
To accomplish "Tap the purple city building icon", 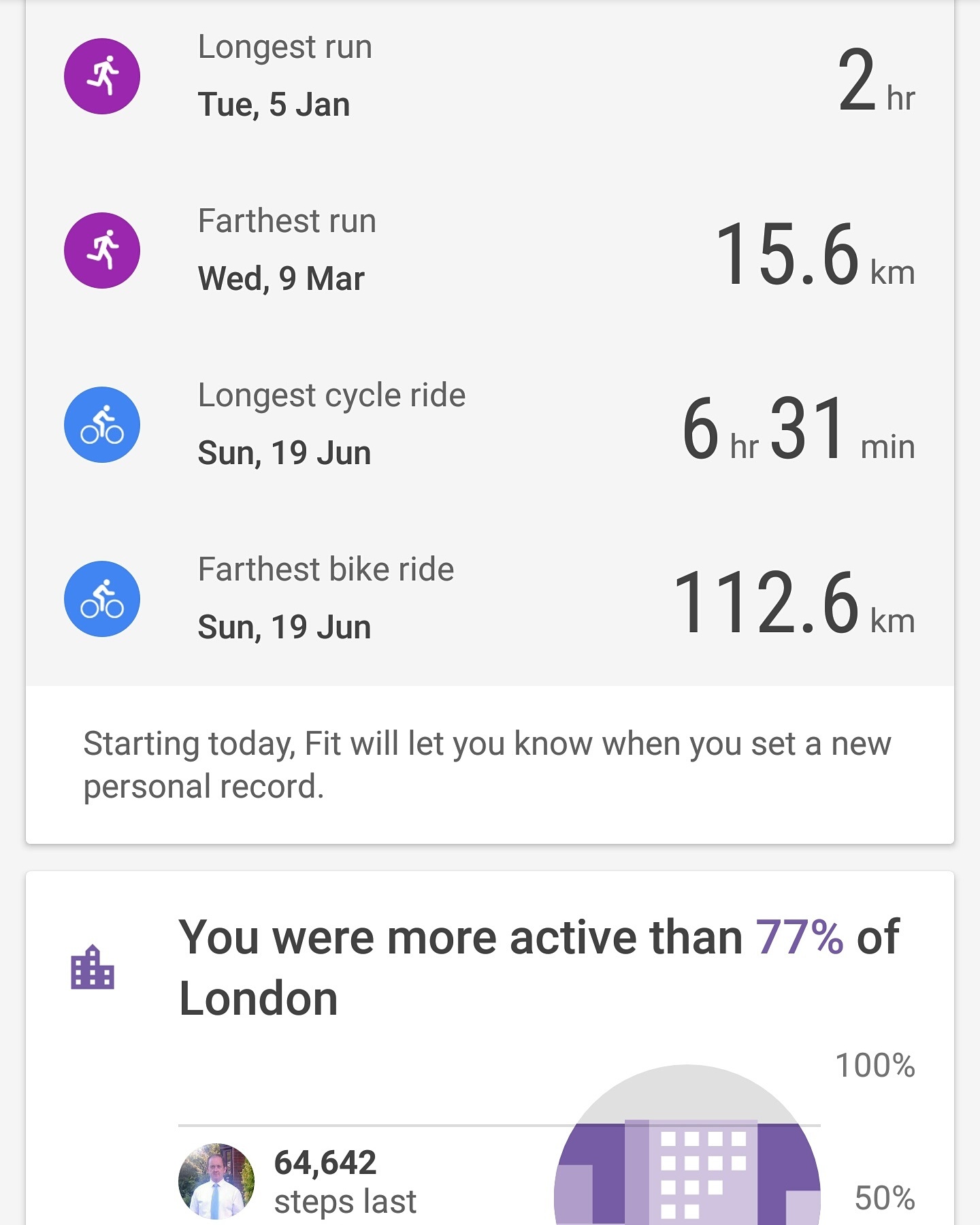I will [93, 967].
